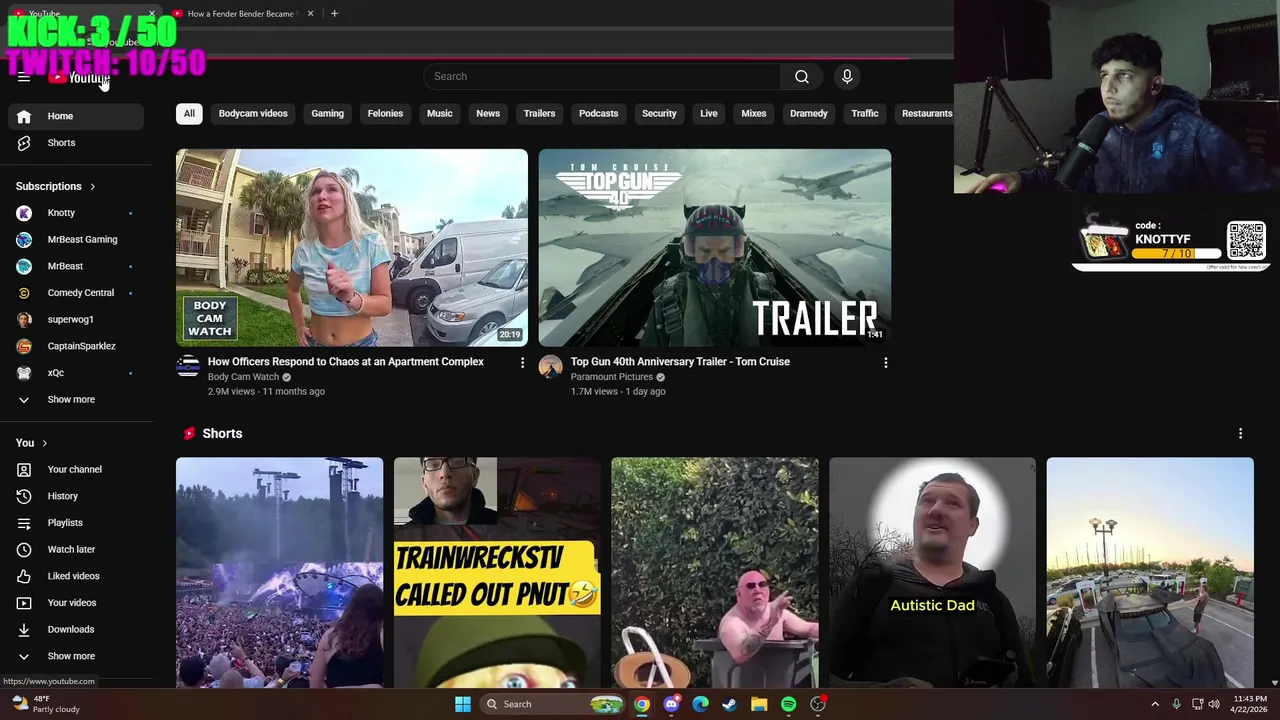The height and width of the screenshot is (720, 1280).
Task: Open Windows Start menu
Action: [463, 704]
